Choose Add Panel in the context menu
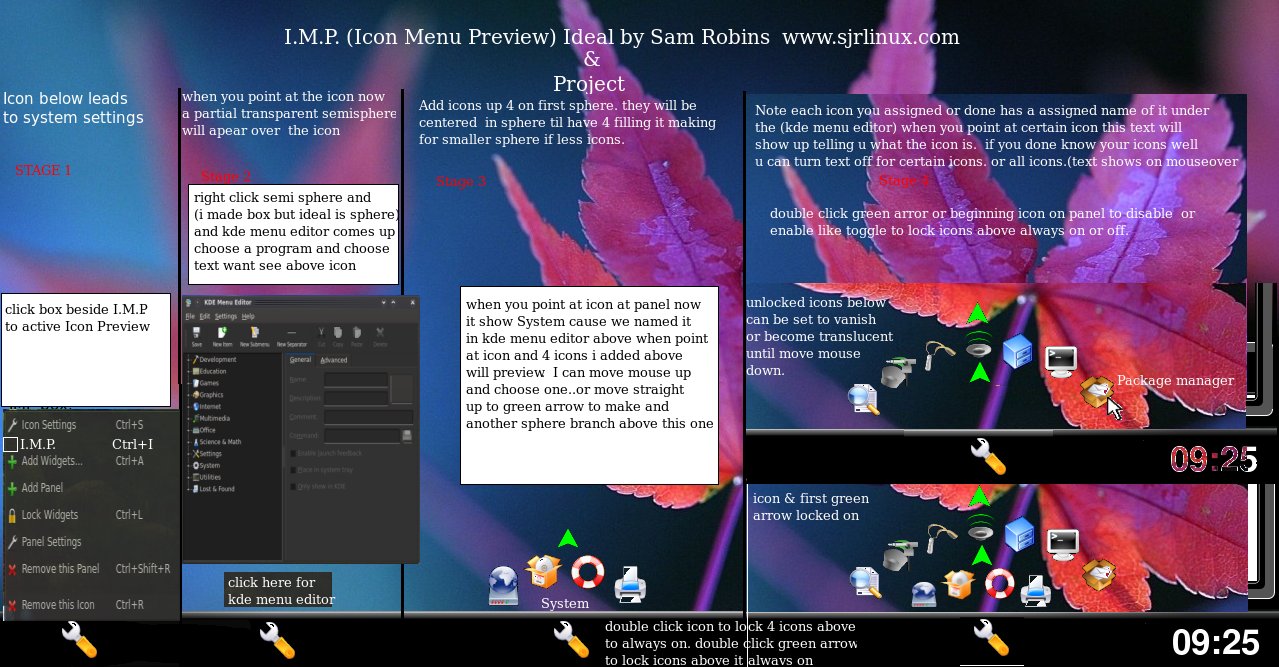Screen dimensions: 1279x667 [x=90, y=488]
